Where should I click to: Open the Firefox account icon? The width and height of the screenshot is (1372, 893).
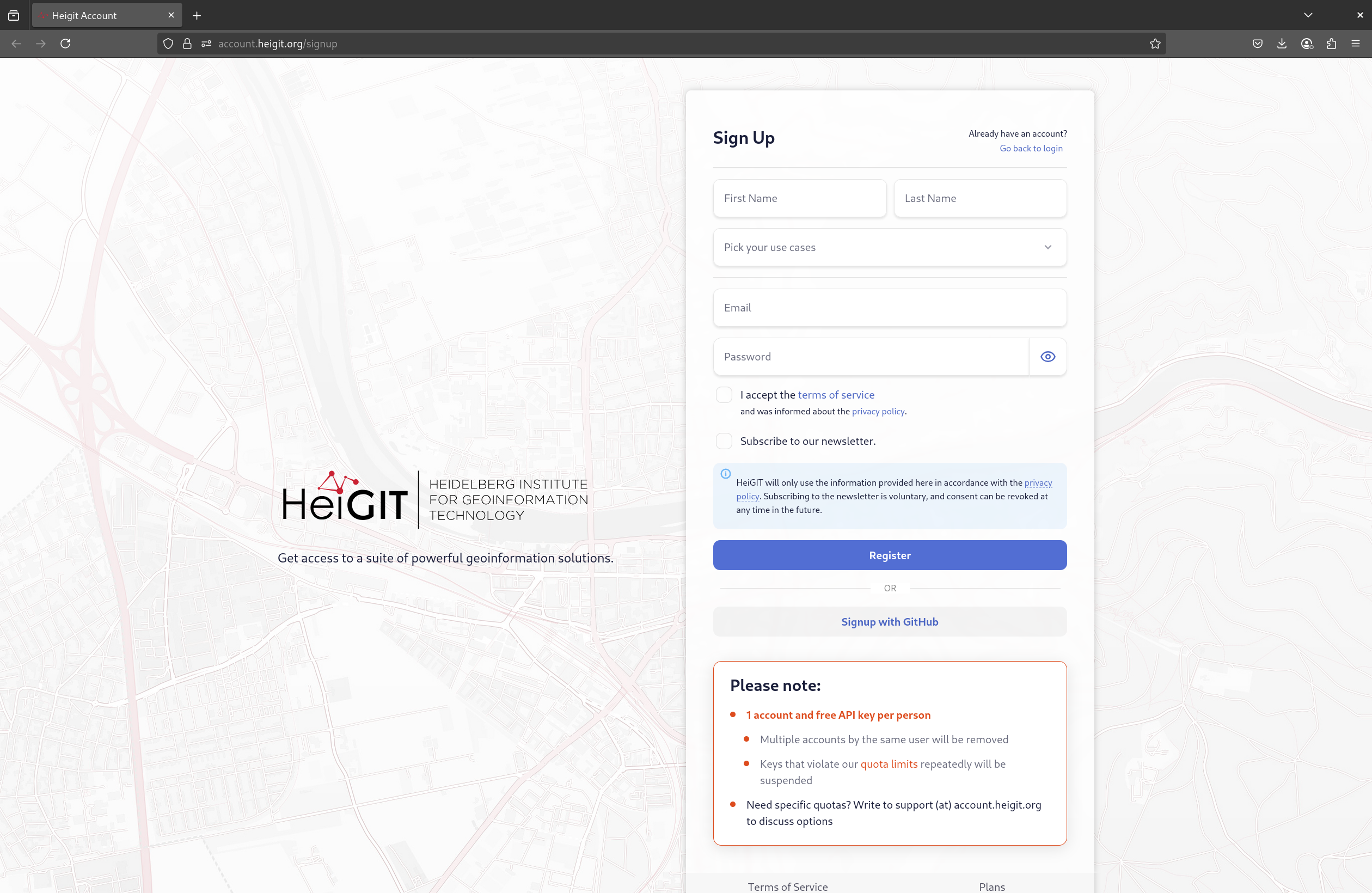(x=1306, y=44)
